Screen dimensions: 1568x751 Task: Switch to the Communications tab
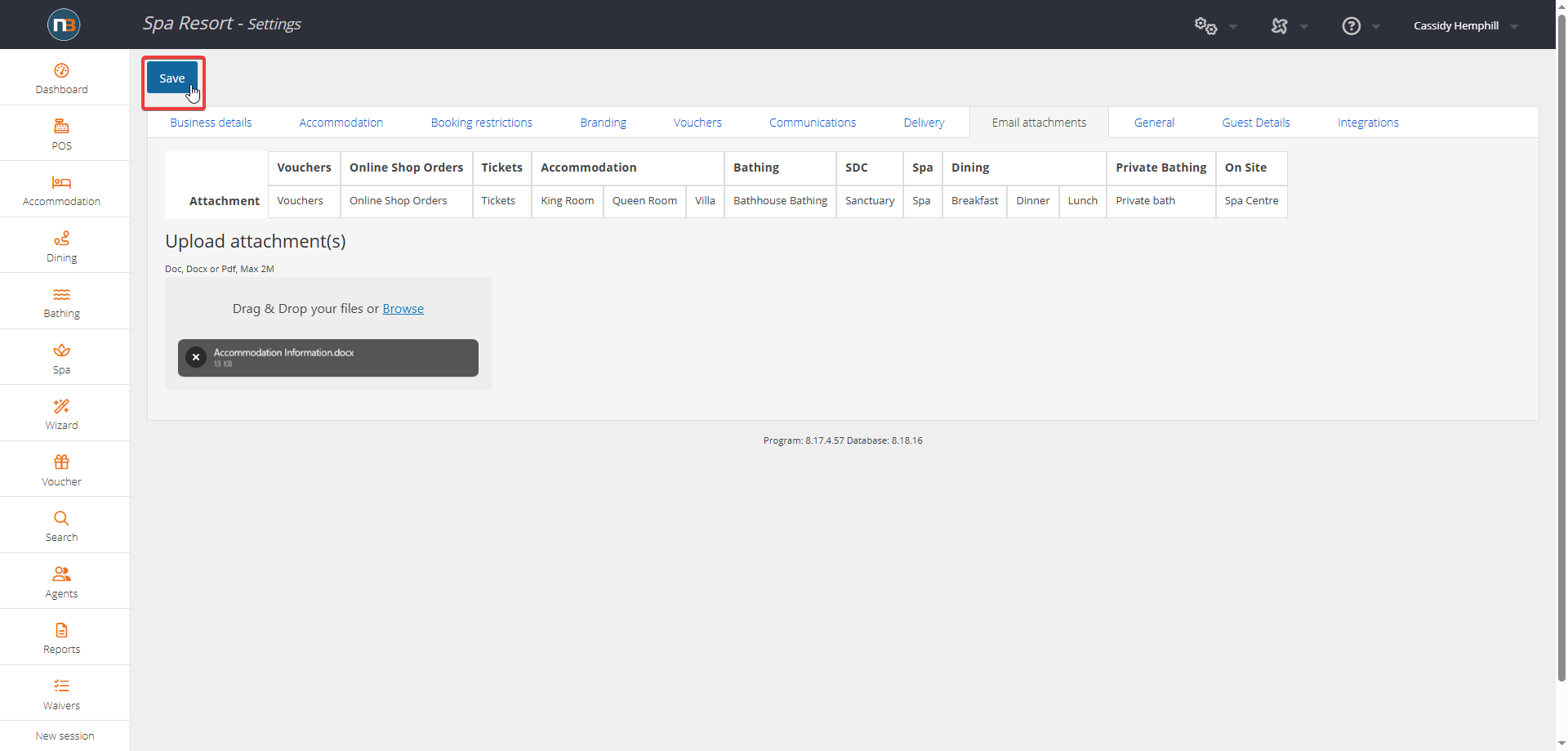(813, 123)
